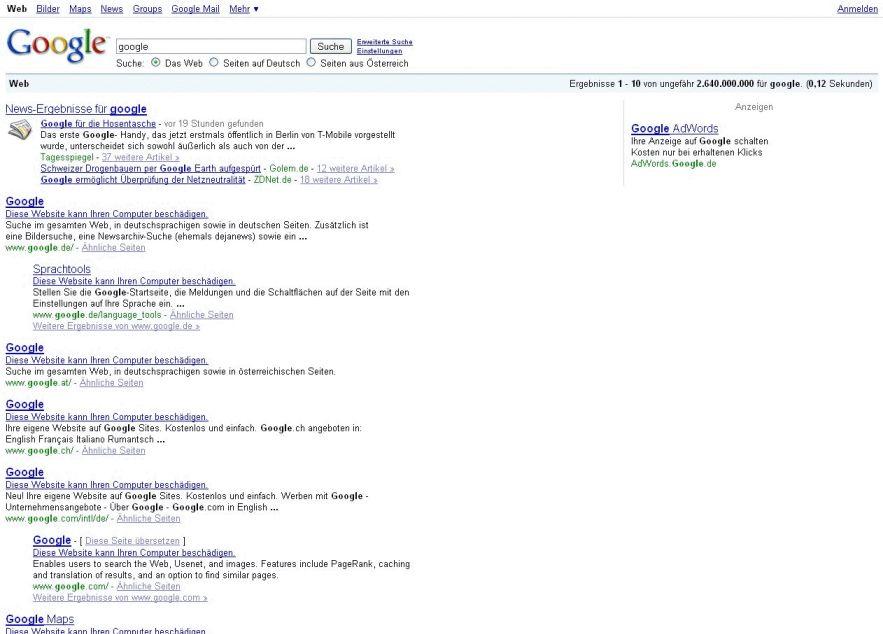
Task: Click the newspaper icon beside the news results
Action: point(20,130)
